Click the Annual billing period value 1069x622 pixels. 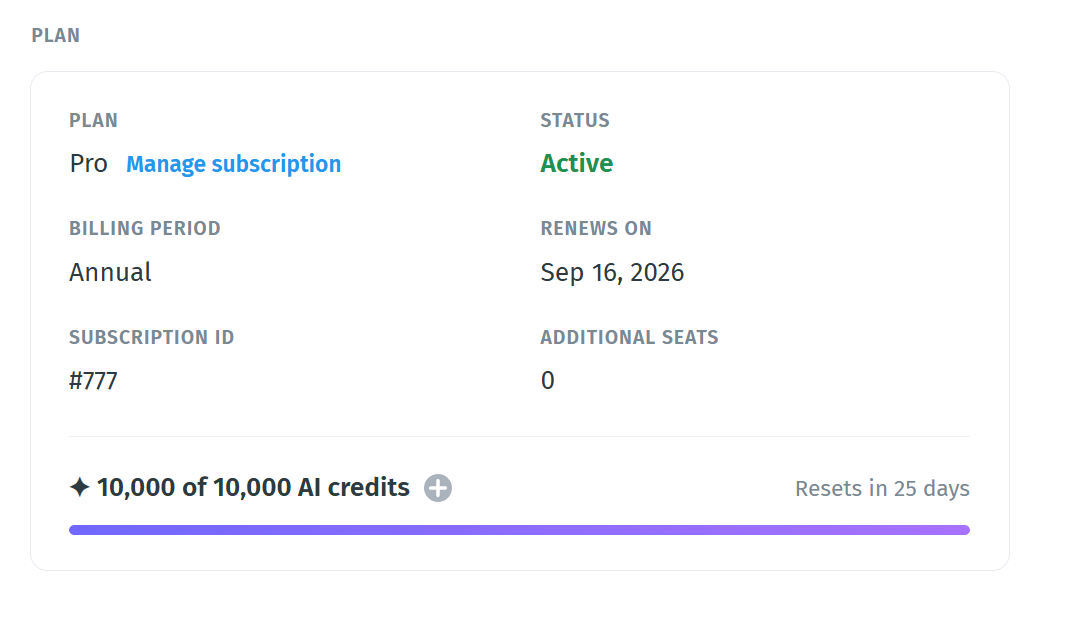(110, 272)
